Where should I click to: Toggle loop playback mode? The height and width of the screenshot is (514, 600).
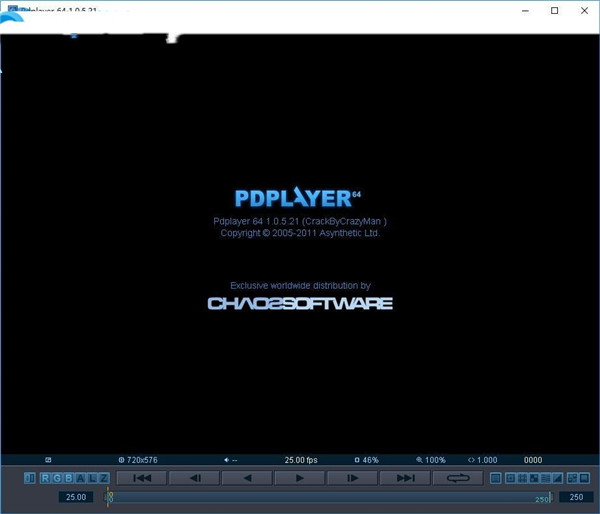[x=458, y=478]
